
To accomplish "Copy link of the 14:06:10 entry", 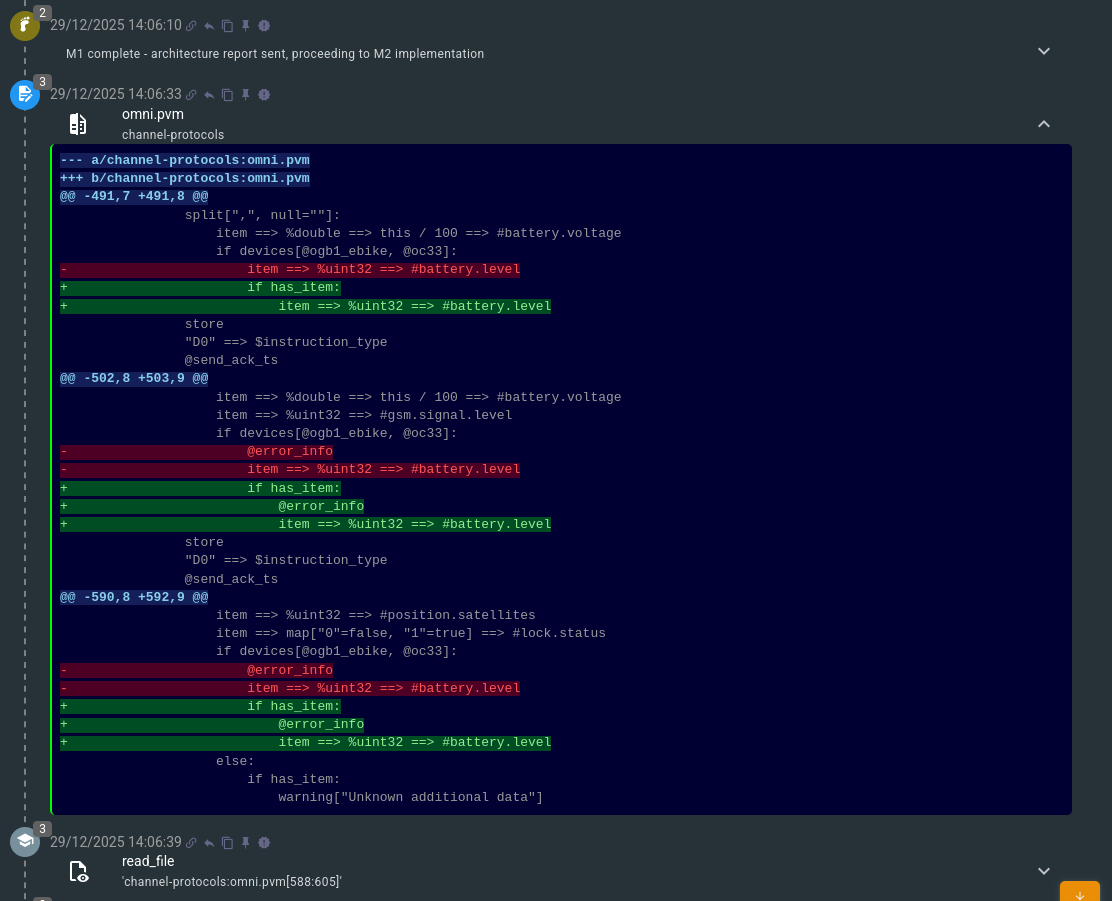I will pyautogui.click(x=191, y=26).
